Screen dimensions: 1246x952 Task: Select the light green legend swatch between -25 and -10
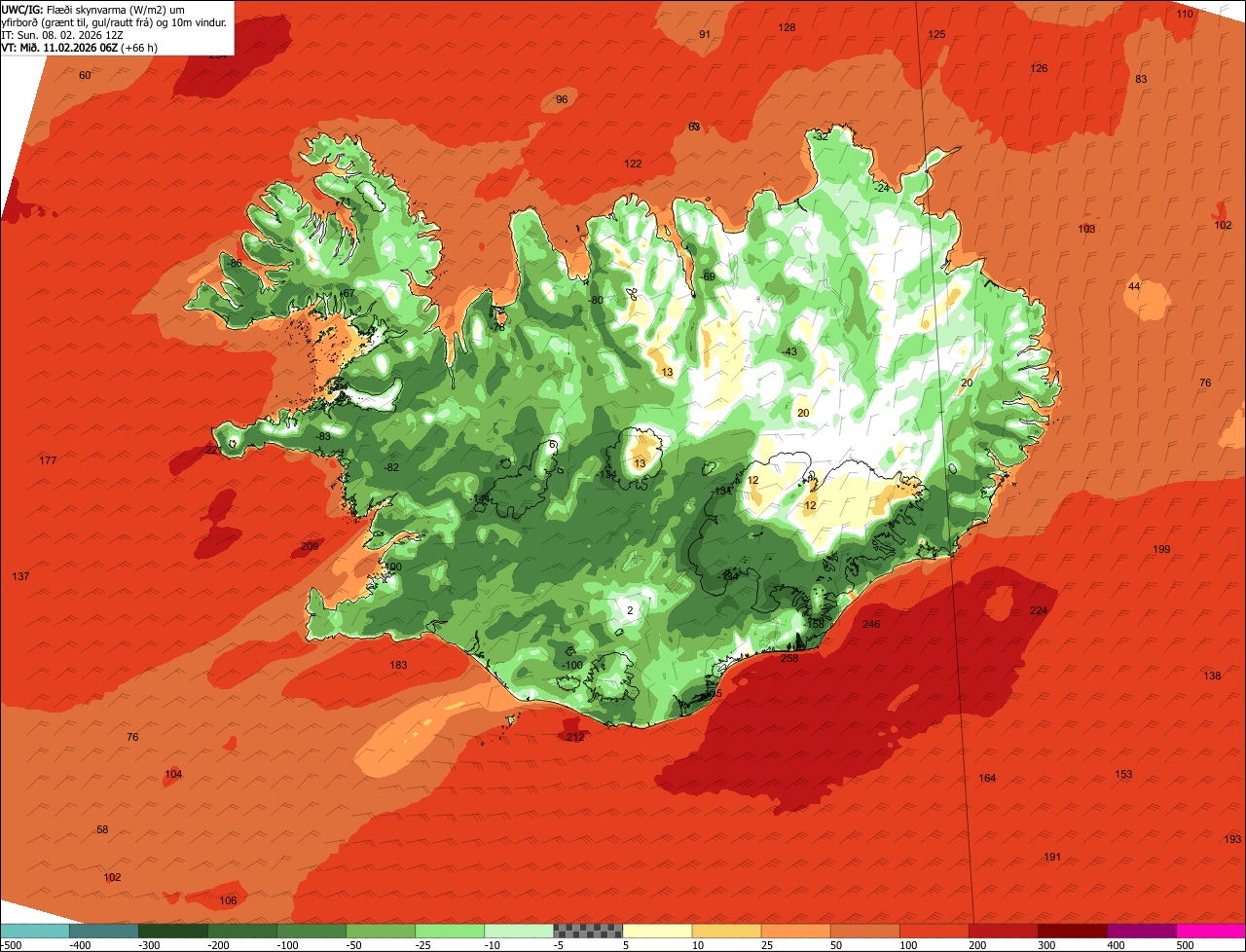tap(450, 931)
